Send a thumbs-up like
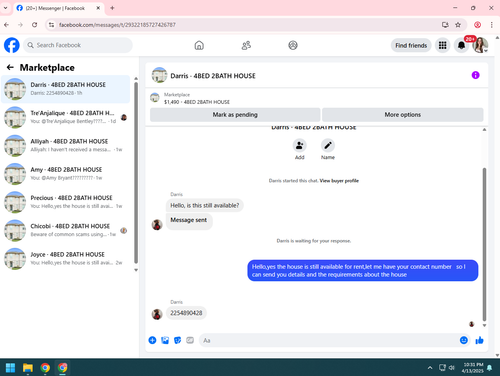The image size is (500, 376). (x=480, y=340)
